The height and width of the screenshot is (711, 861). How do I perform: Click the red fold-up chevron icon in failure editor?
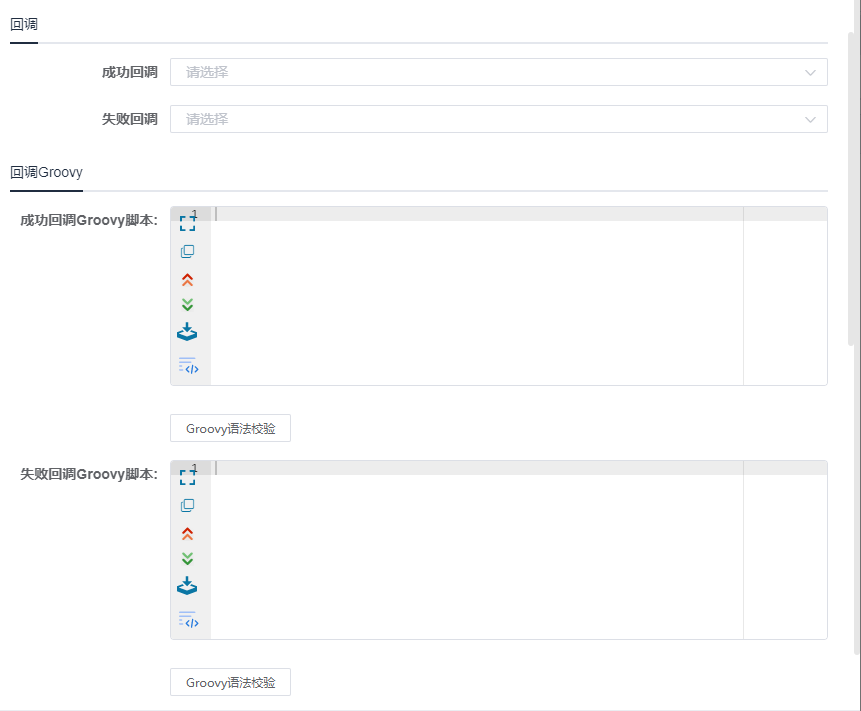(187, 533)
